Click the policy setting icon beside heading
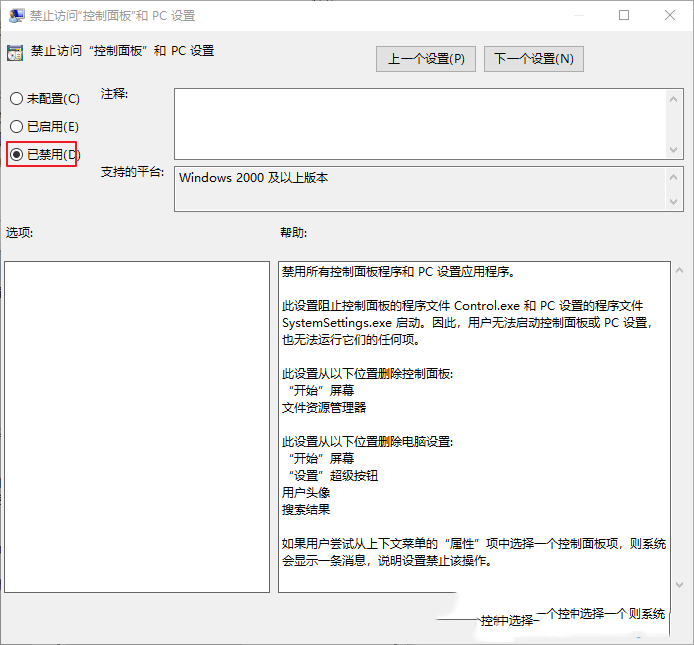The image size is (694, 645). tap(15, 53)
